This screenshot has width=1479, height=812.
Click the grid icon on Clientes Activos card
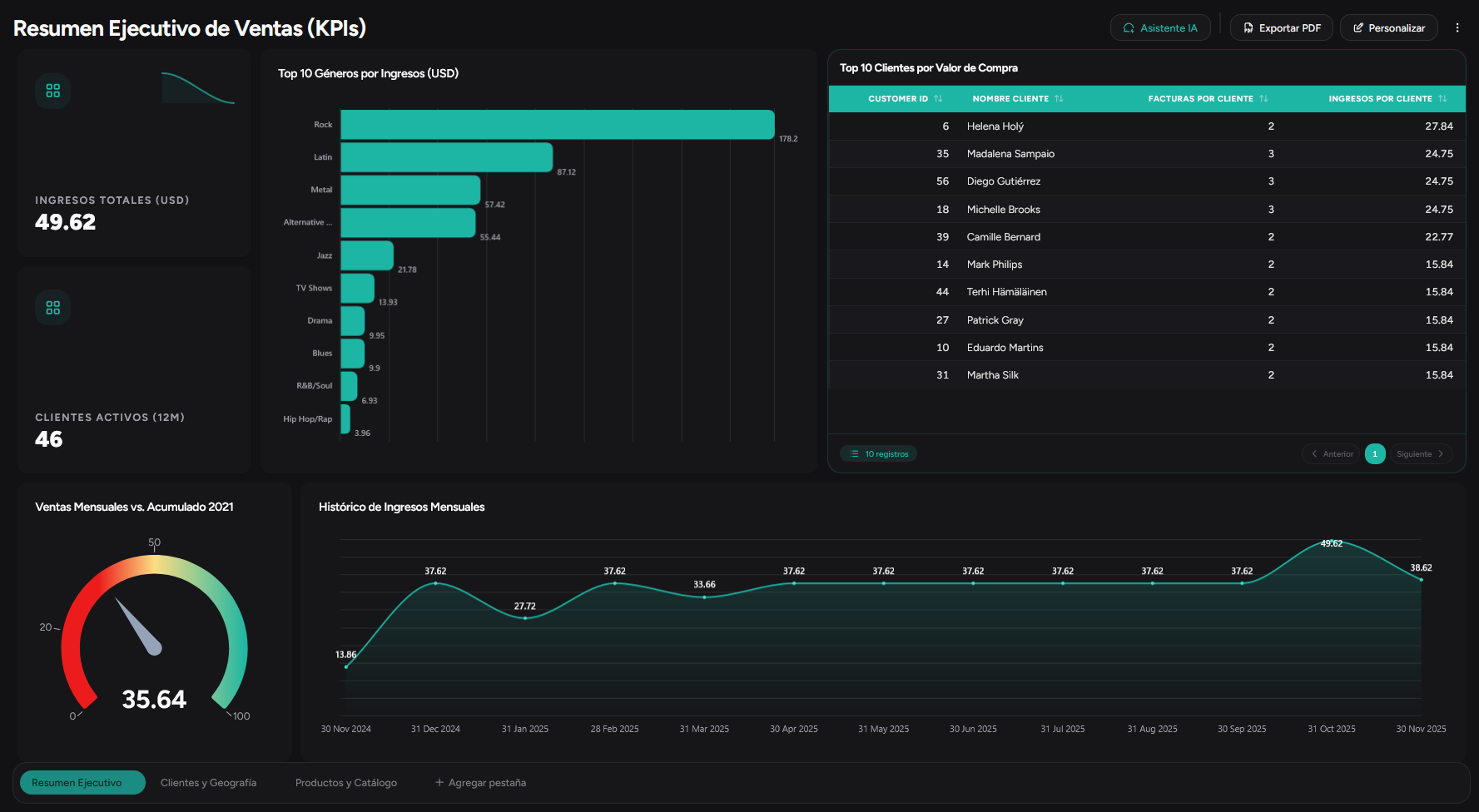point(53,308)
